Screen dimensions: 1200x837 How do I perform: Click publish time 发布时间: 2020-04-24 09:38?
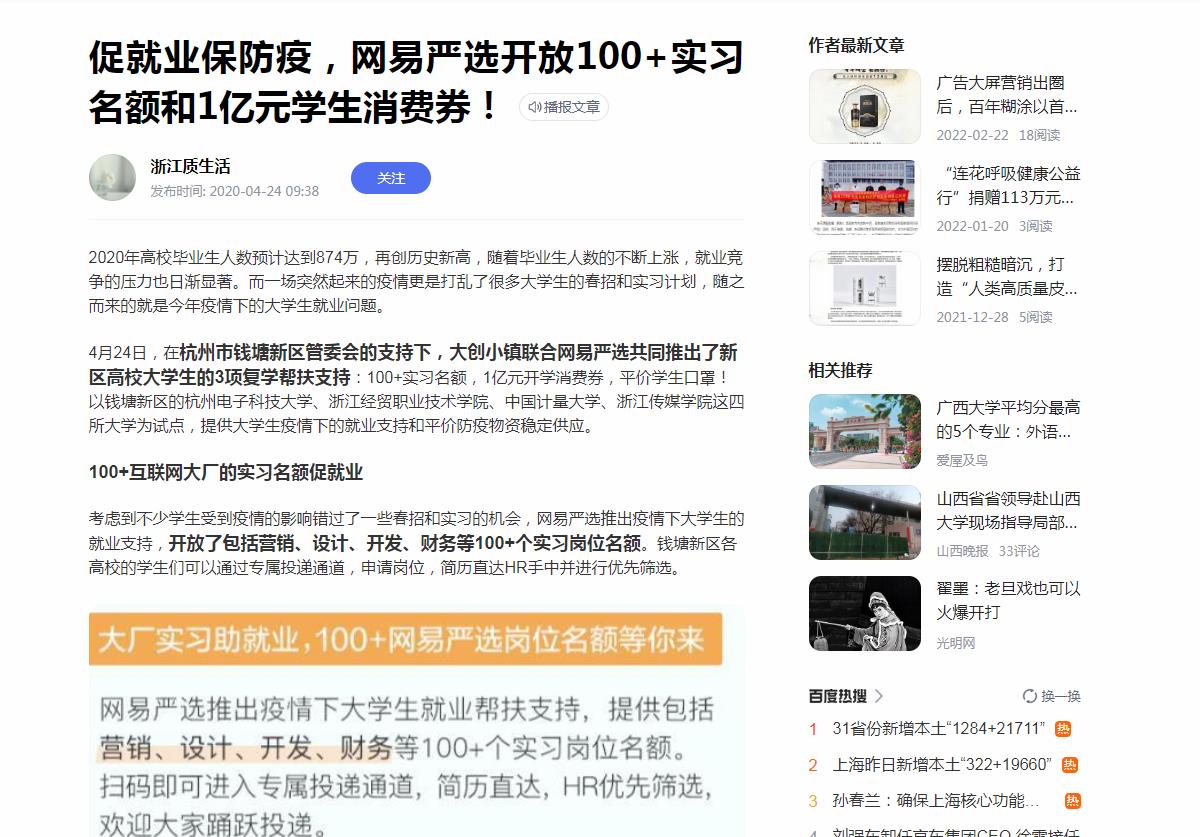coord(235,191)
